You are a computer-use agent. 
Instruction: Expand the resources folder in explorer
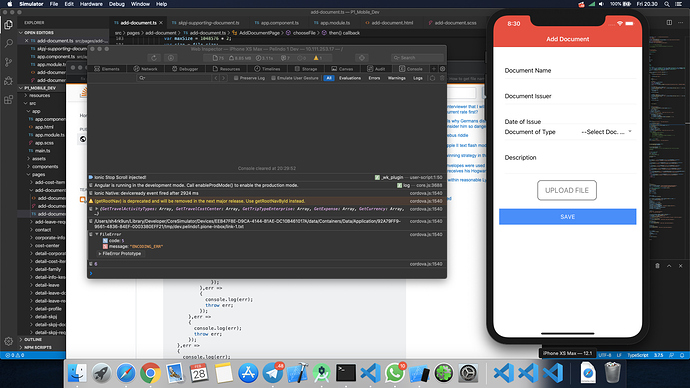pos(39,95)
